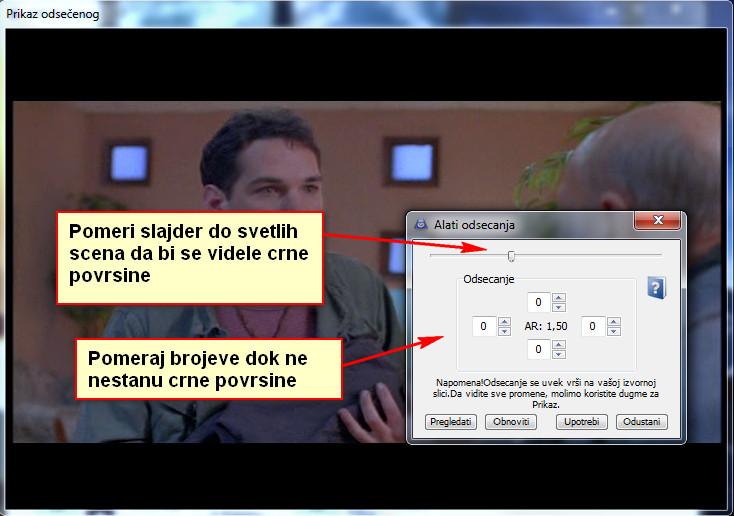Focus the top crop input field

point(539,302)
